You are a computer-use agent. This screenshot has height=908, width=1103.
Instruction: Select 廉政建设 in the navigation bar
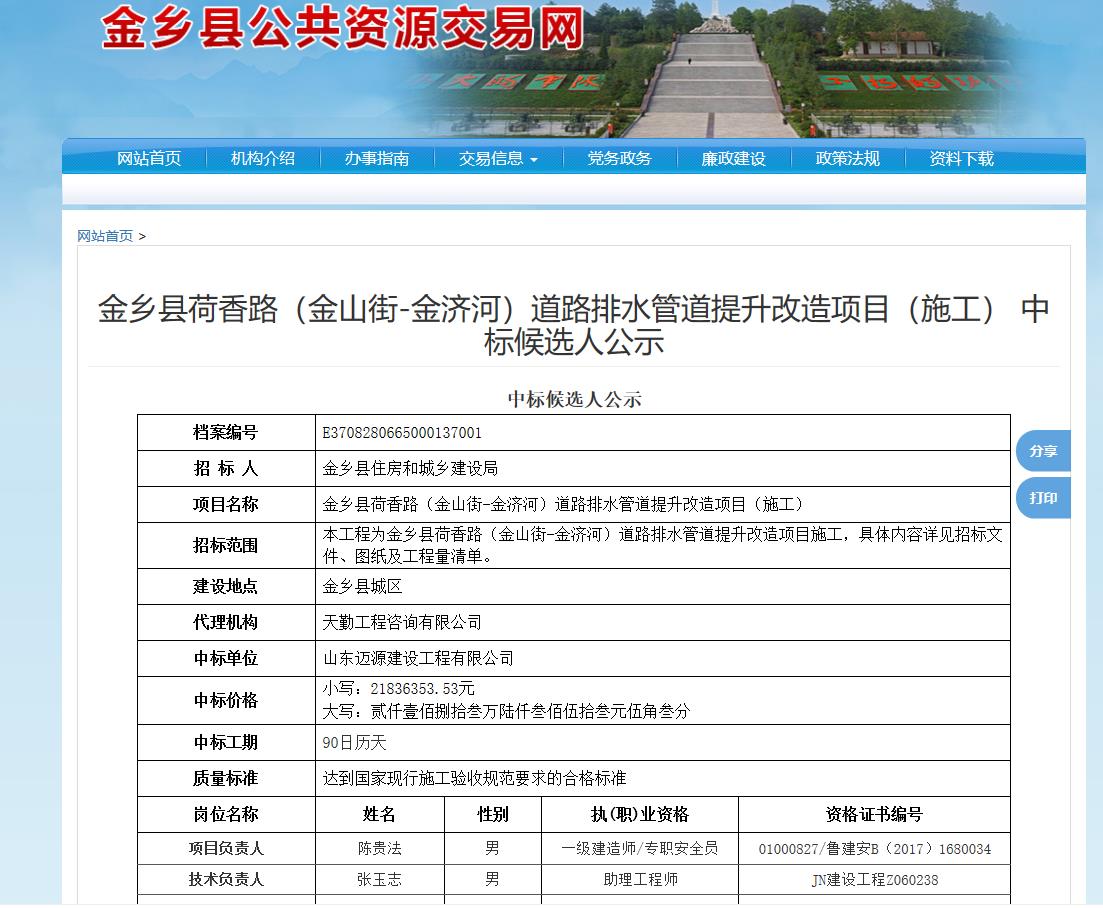[x=733, y=159]
